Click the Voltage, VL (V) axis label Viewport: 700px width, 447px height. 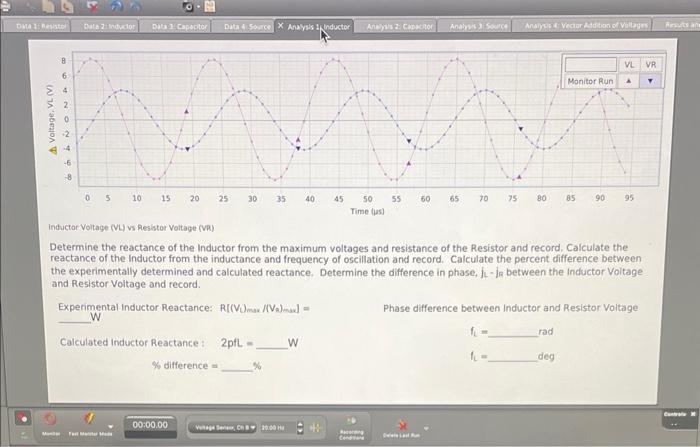click(52, 113)
